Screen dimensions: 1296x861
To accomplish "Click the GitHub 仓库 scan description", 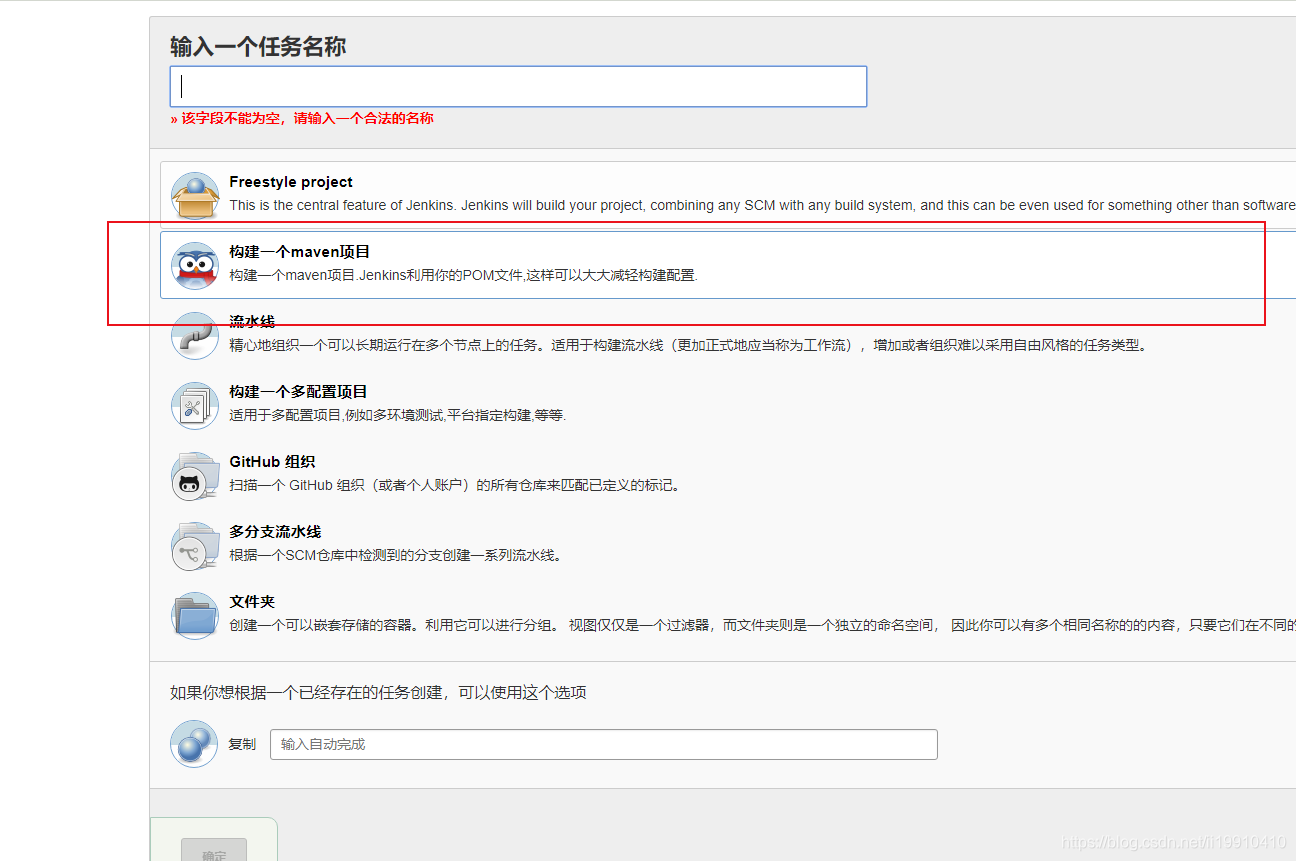I will click(x=455, y=485).
